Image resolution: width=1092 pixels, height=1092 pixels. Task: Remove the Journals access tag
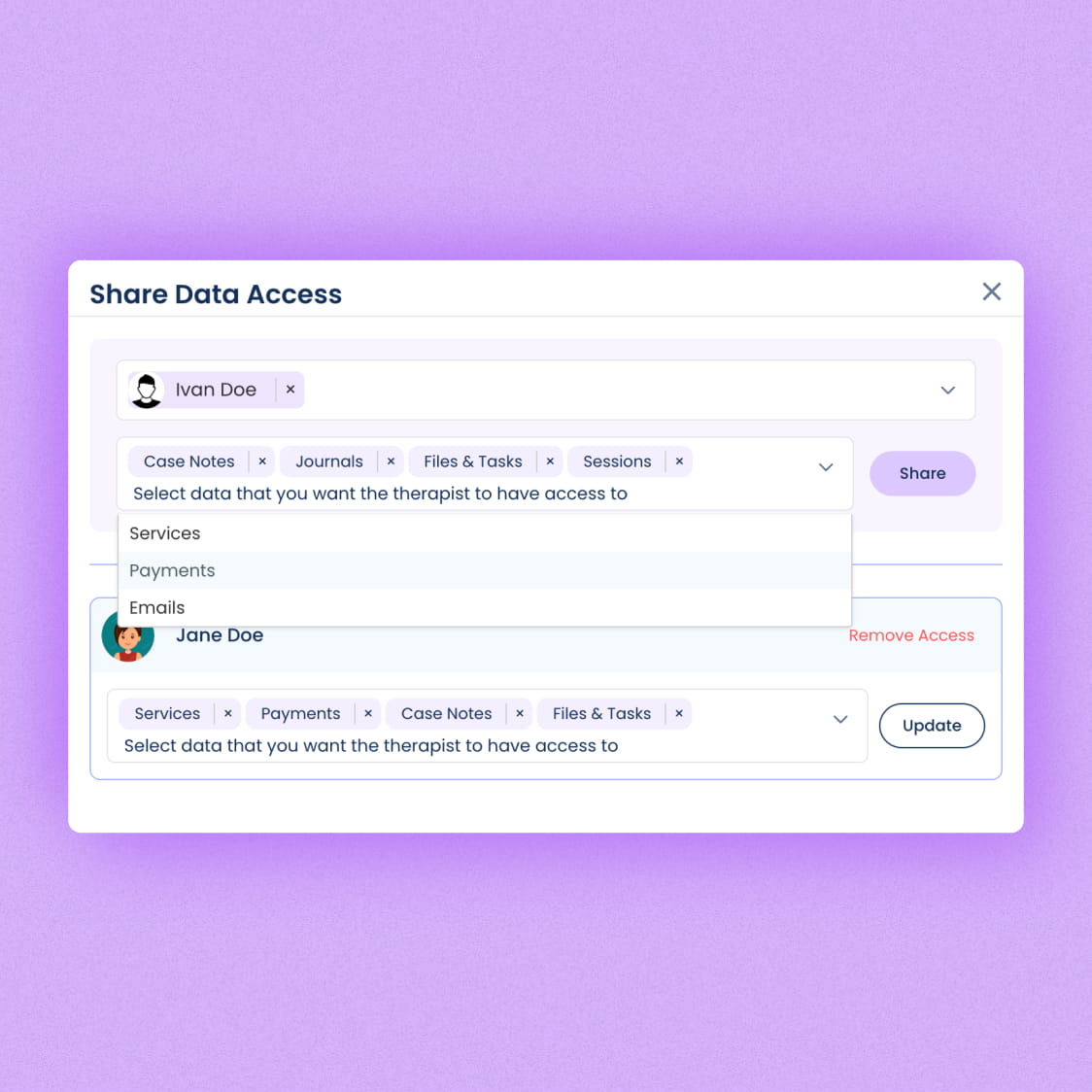pyautogui.click(x=391, y=461)
